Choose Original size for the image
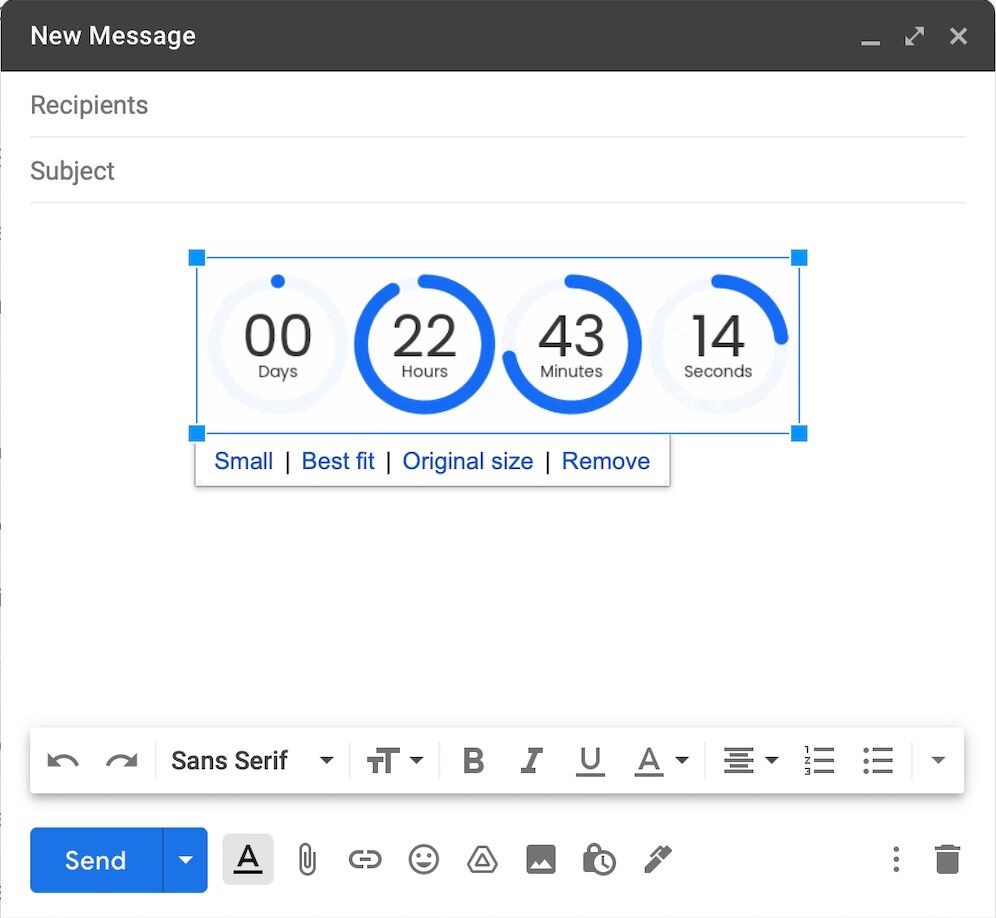 pyautogui.click(x=467, y=461)
